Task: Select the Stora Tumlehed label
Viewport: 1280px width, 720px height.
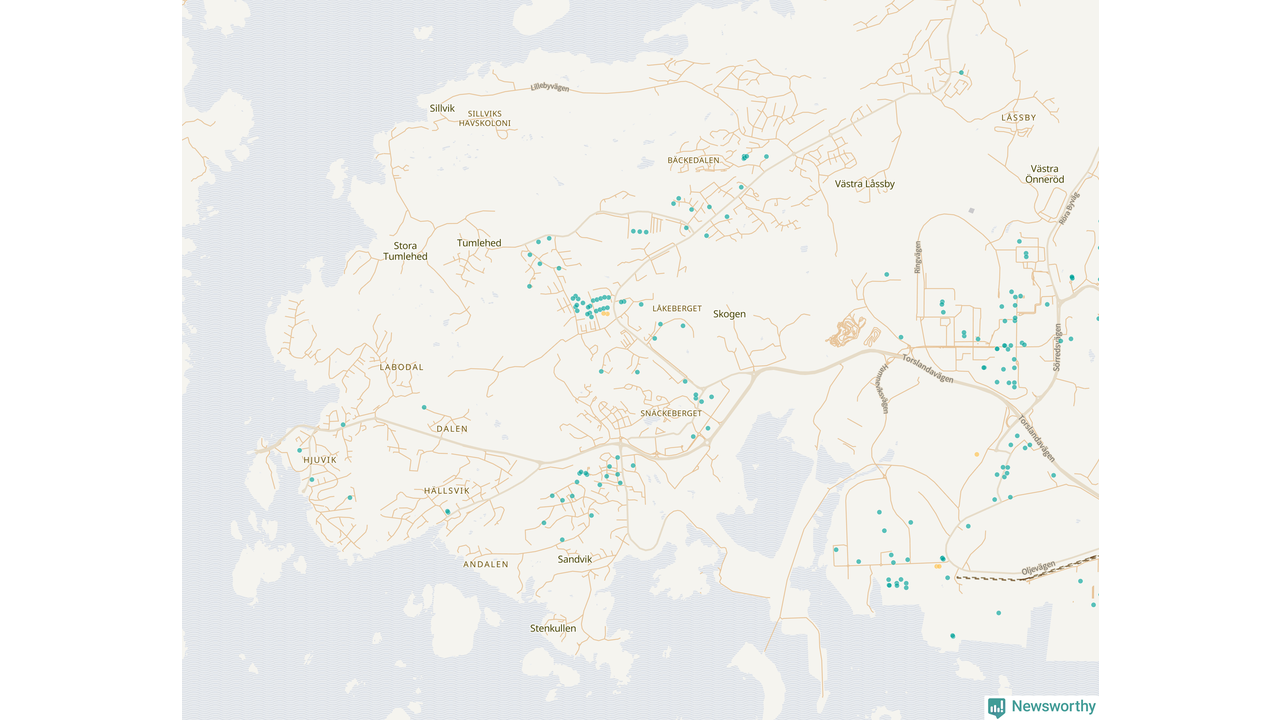Action: pos(405,251)
